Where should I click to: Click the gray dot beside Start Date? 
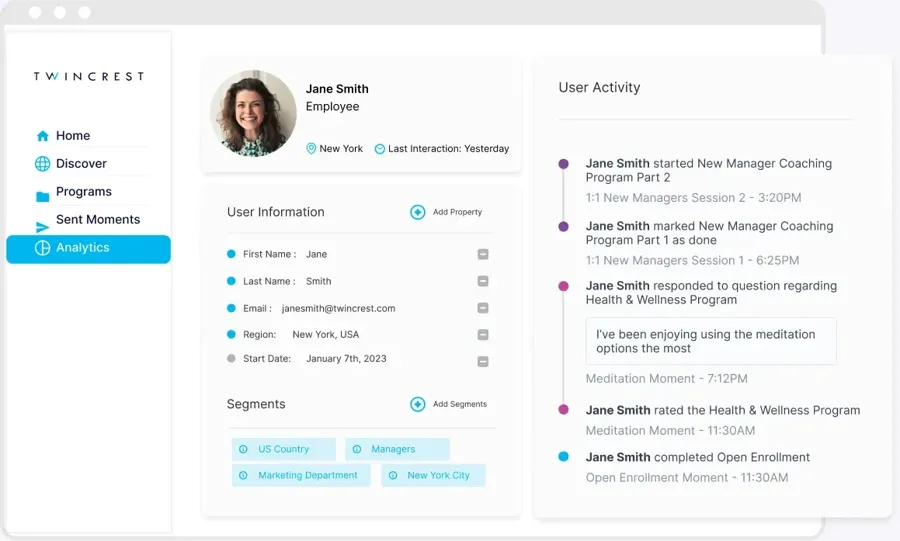[231, 358]
